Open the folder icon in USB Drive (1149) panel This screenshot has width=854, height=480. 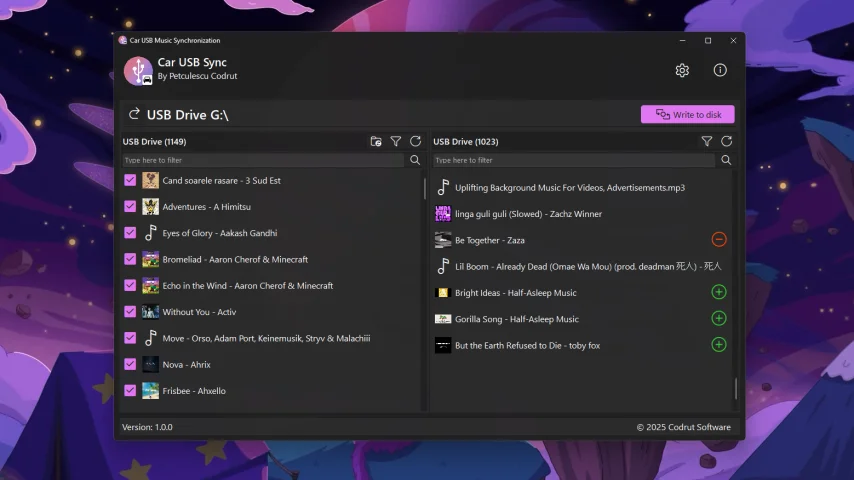point(376,142)
